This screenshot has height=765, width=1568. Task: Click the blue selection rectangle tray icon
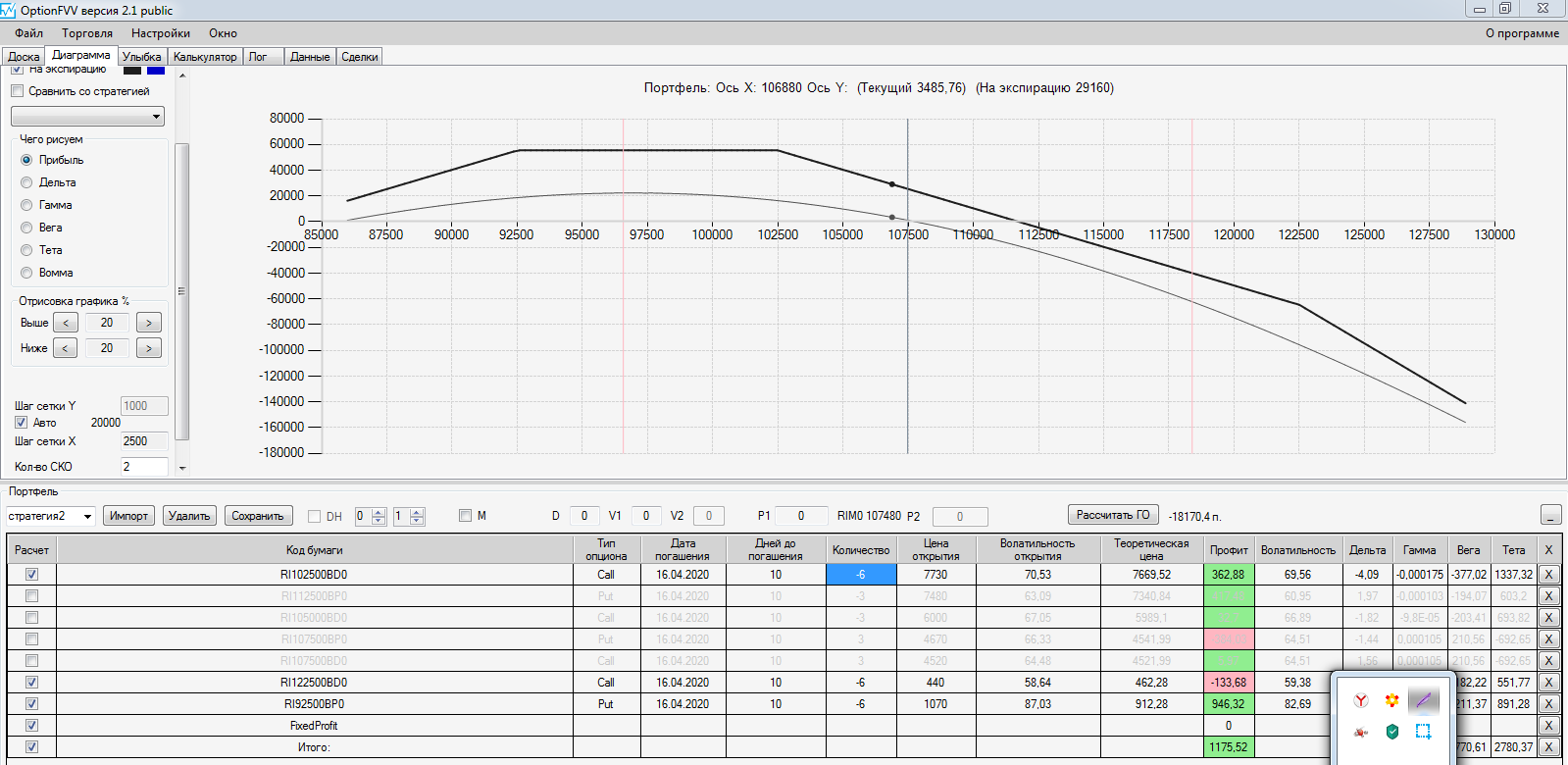[1423, 732]
